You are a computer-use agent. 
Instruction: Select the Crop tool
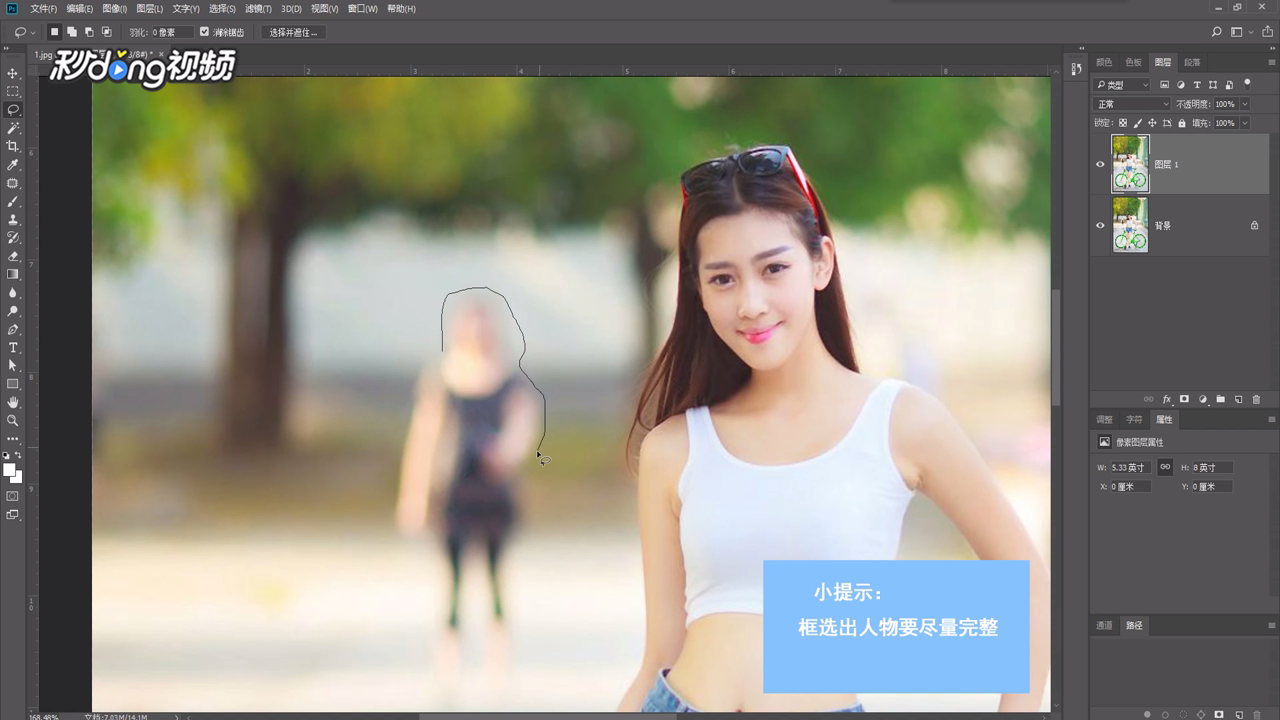pyautogui.click(x=13, y=146)
